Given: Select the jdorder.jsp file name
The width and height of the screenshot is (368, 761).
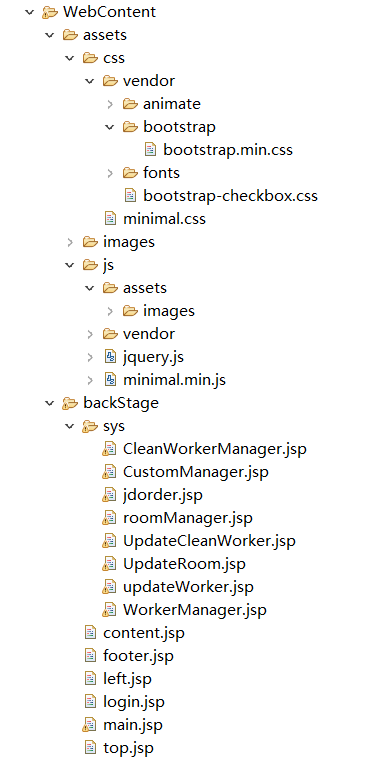Looking at the screenshot, I should [x=163, y=496].
